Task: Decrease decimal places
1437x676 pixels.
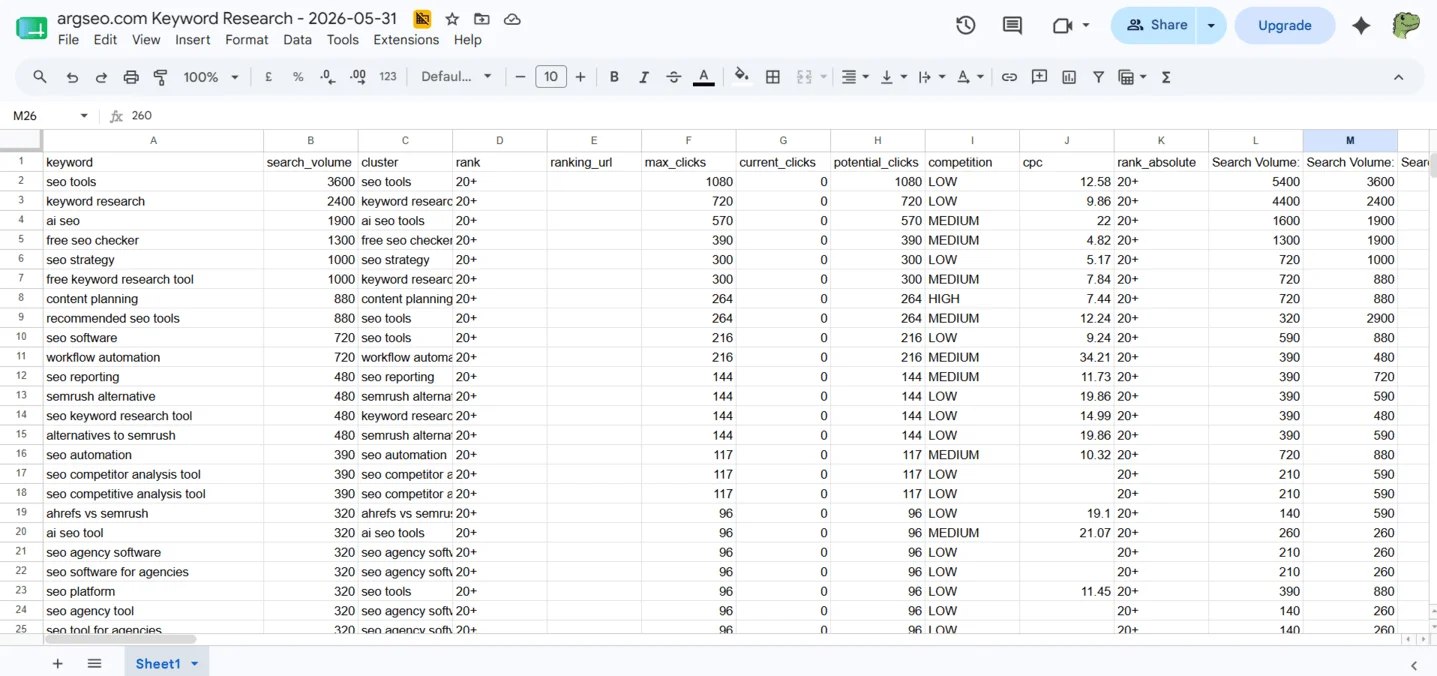Action: click(x=328, y=77)
